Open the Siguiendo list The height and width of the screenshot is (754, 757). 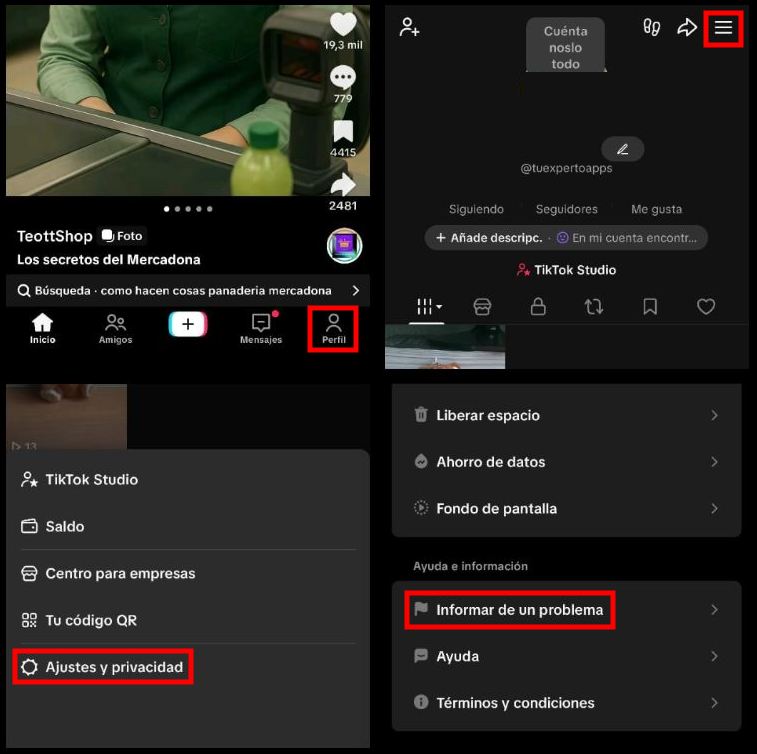476,209
